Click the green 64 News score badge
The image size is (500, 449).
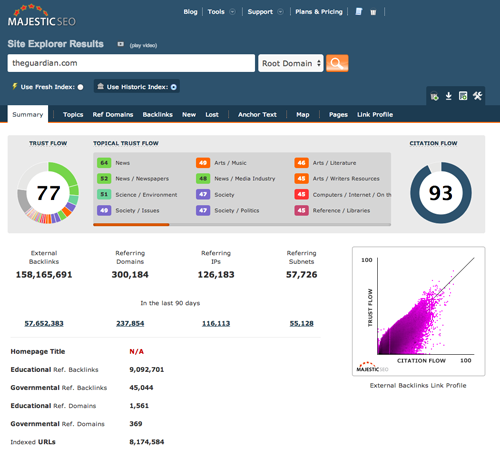coord(104,163)
